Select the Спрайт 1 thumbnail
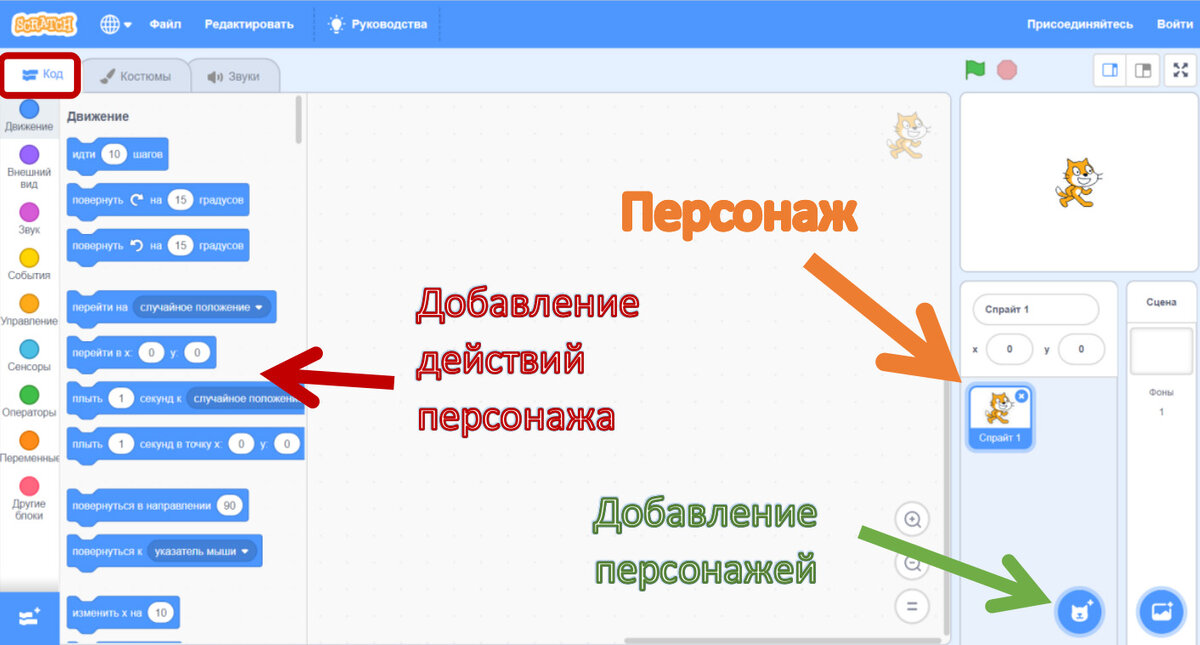1200x645 pixels. tap(1000, 416)
